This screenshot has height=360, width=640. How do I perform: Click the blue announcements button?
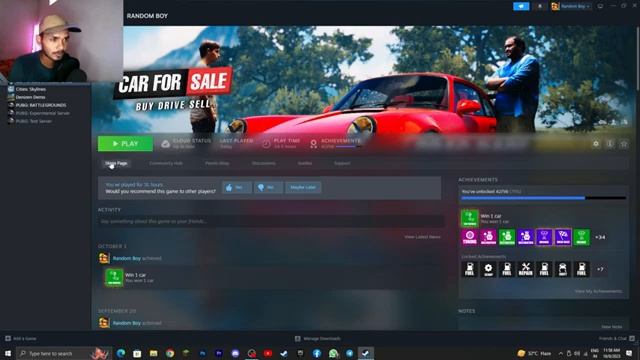point(521,6)
